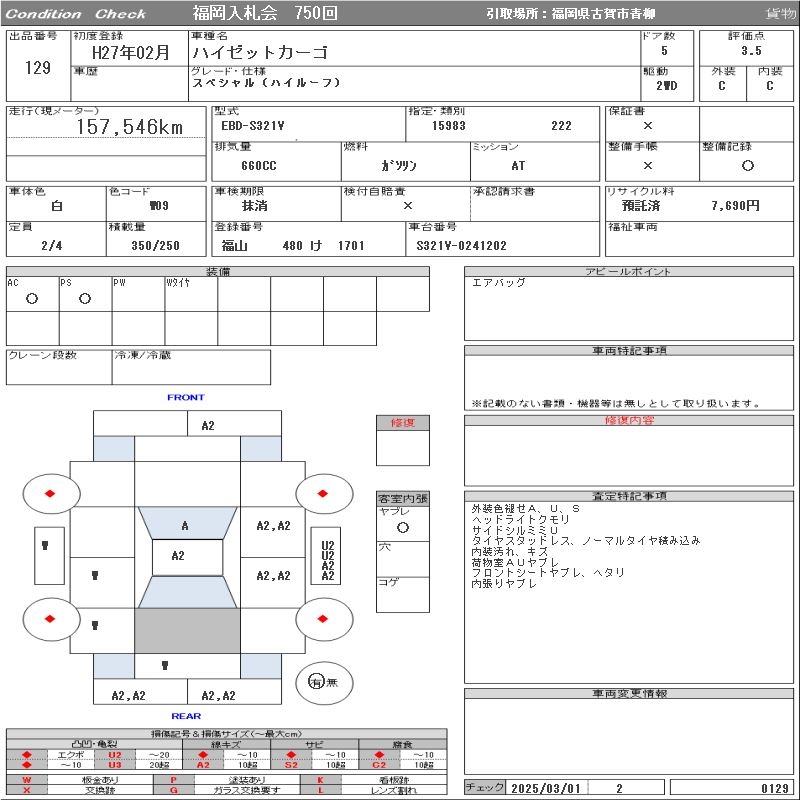The width and height of the screenshot is (800, 800).
Task: Click the × mark under 検付自賠責
Action: [408, 206]
